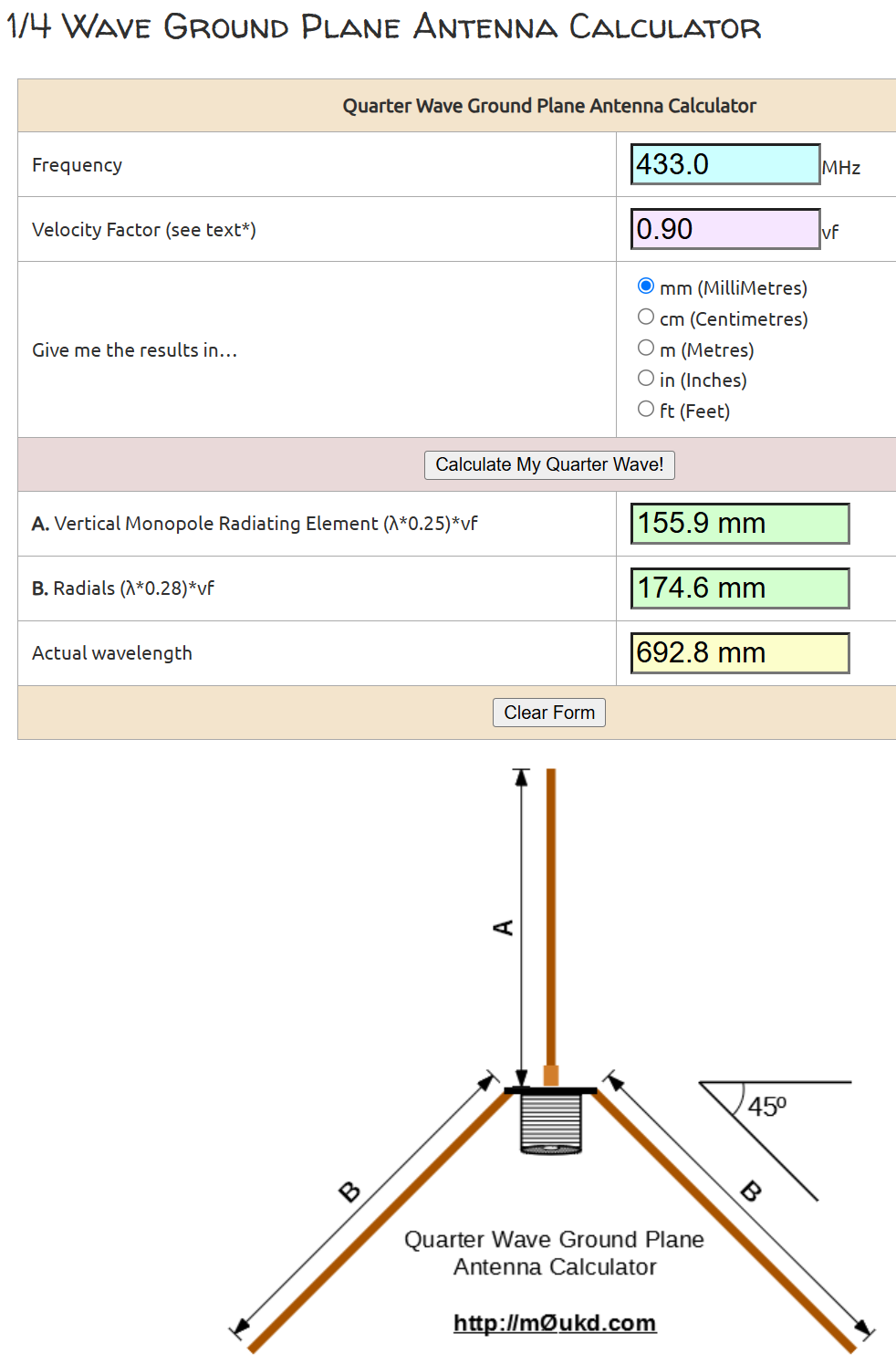Click the Frequency input field
The image size is (896, 1364).
[725, 164]
